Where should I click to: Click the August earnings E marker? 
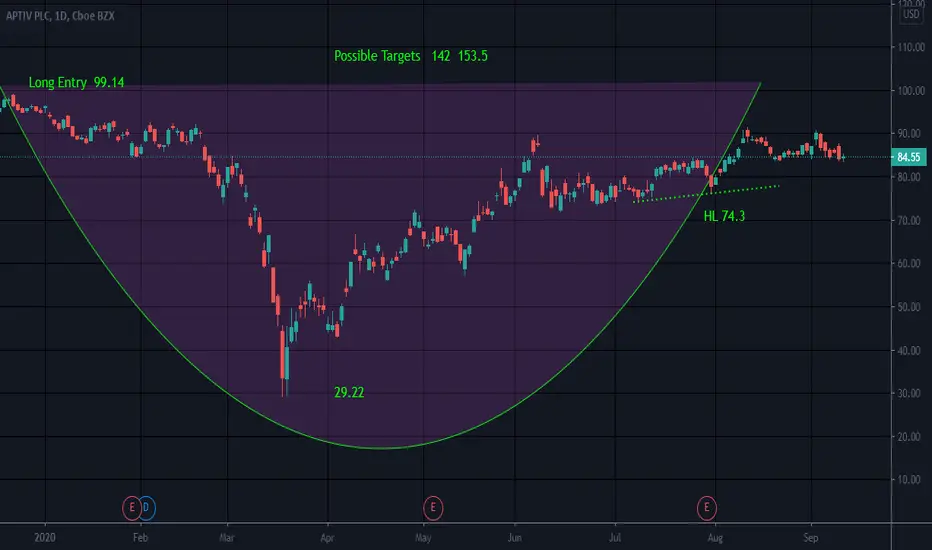coord(707,508)
